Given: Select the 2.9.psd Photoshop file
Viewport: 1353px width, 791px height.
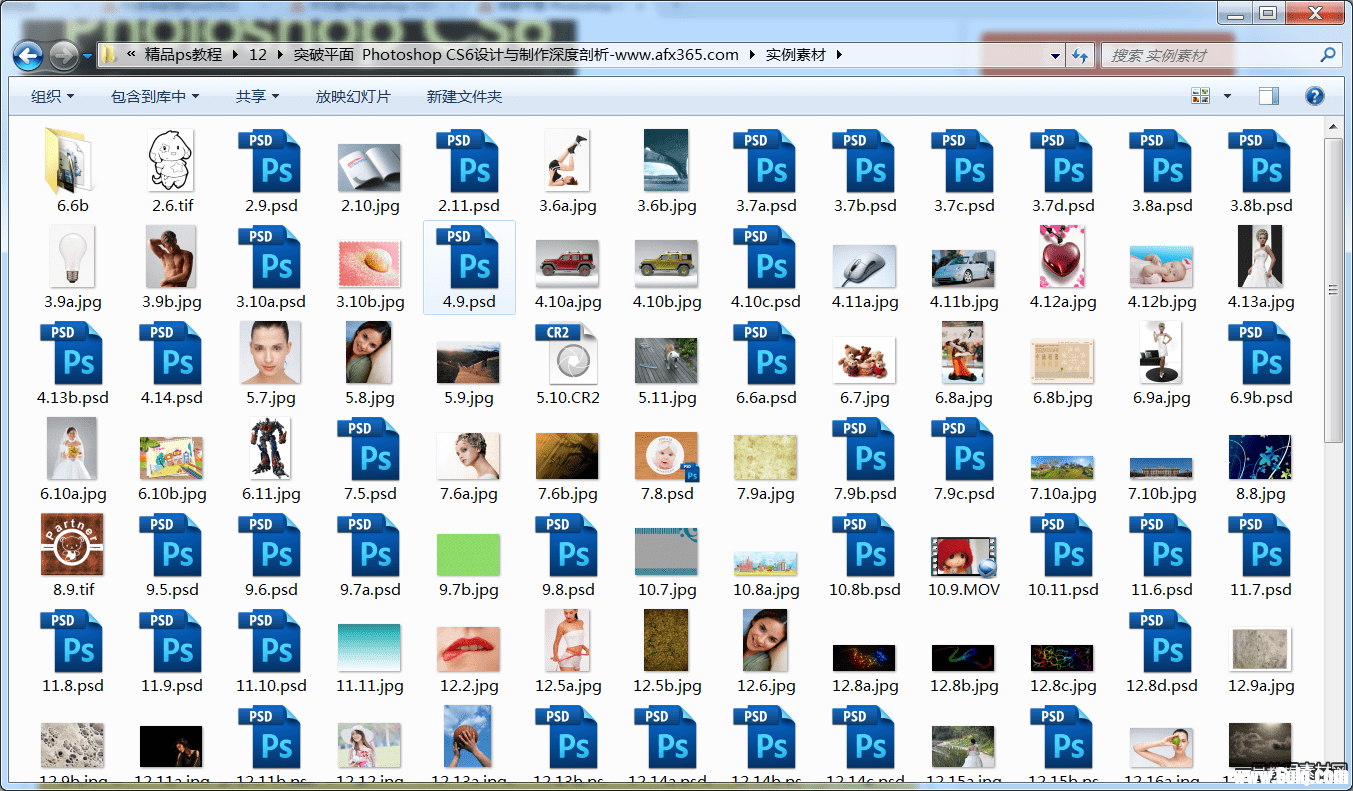Looking at the screenshot, I should tap(270, 161).
